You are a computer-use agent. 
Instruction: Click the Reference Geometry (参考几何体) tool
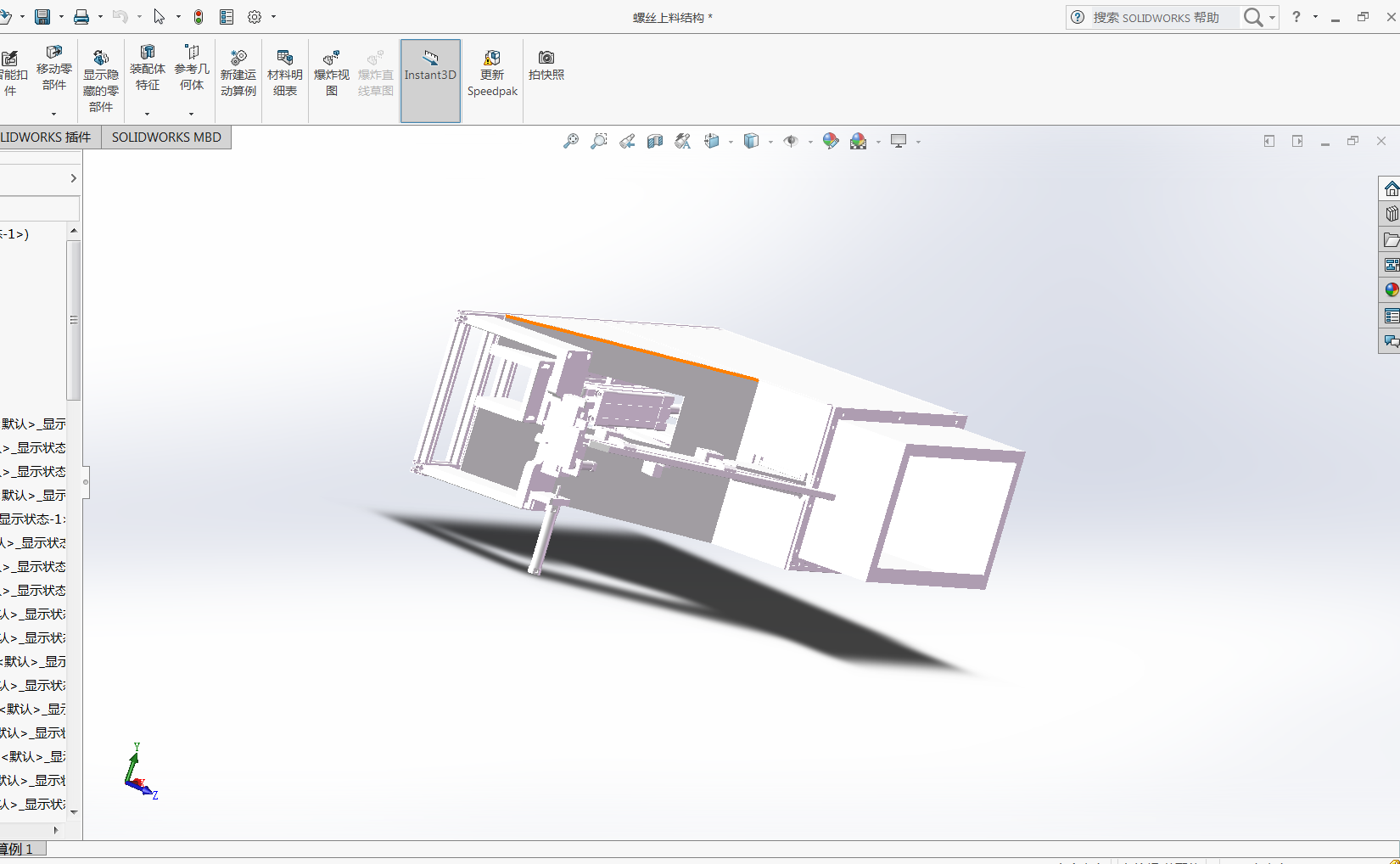pos(192,68)
